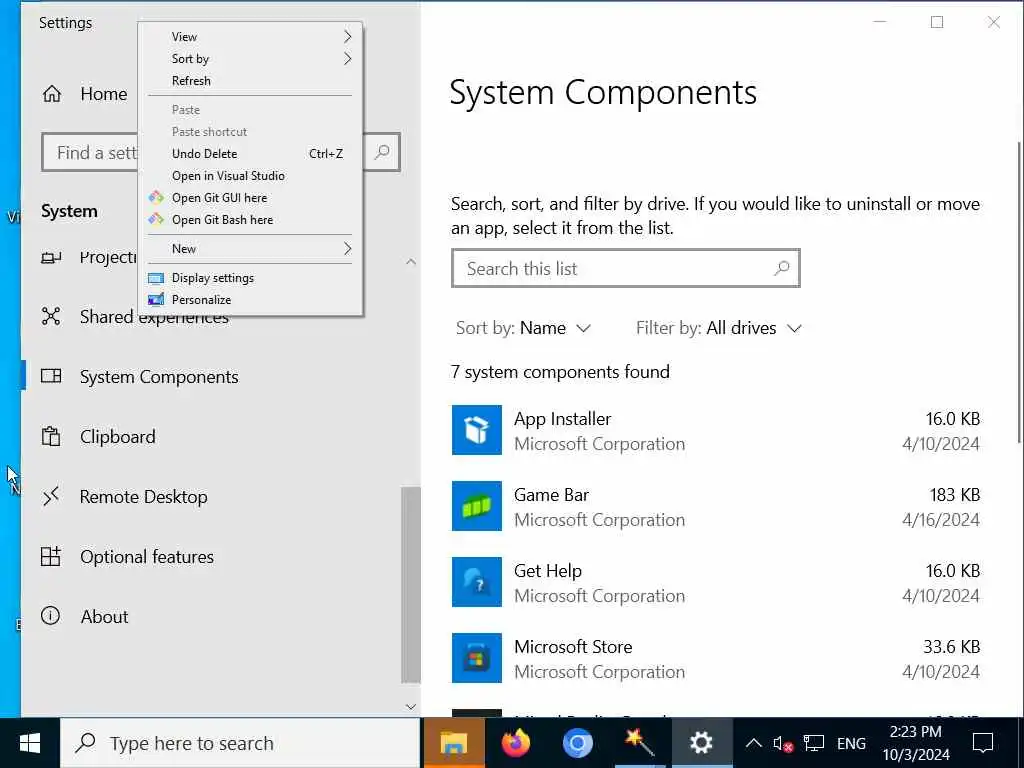Click the Personalize icon

pos(156,300)
